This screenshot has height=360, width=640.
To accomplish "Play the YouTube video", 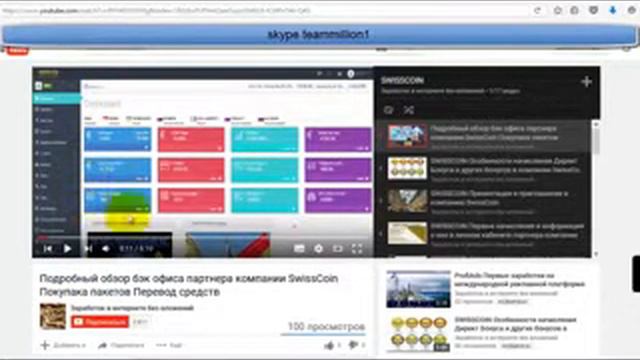I will (67, 248).
